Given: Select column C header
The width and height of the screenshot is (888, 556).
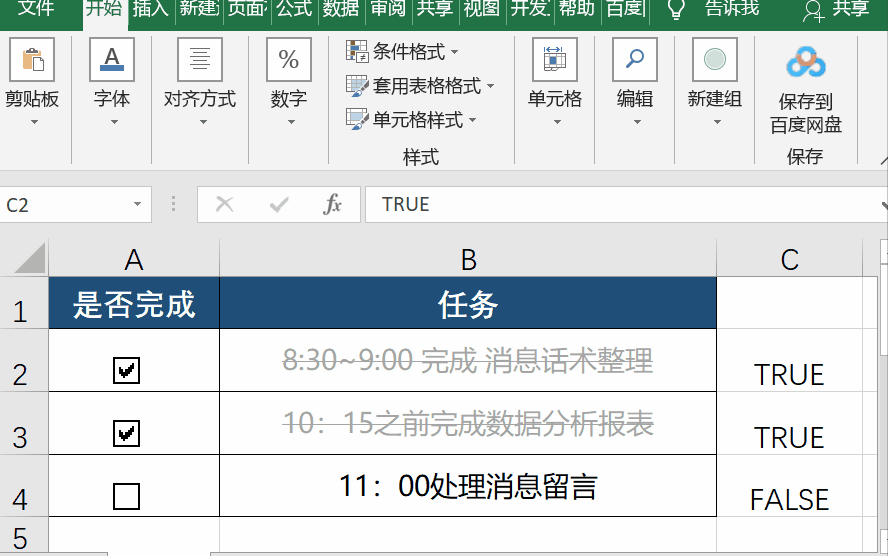Looking at the screenshot, I should pos(789,259).
